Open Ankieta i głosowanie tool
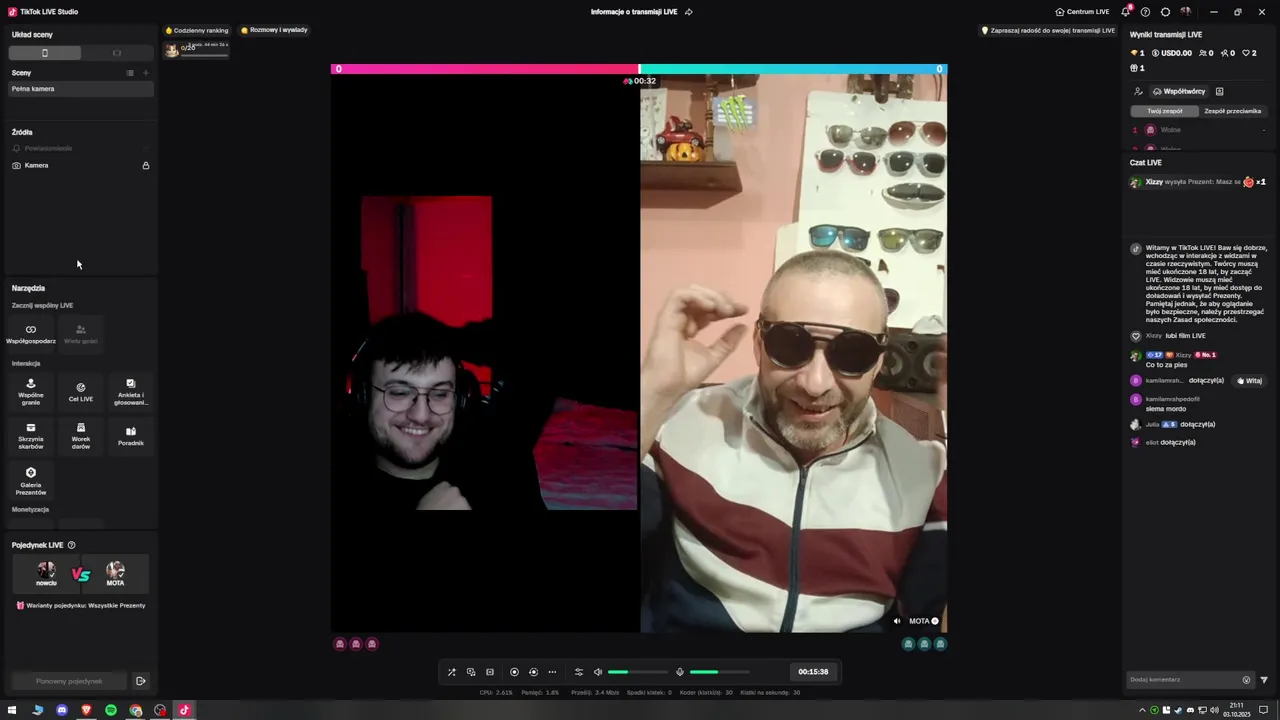Screen dimensions: 1280x720 point(131,391)
